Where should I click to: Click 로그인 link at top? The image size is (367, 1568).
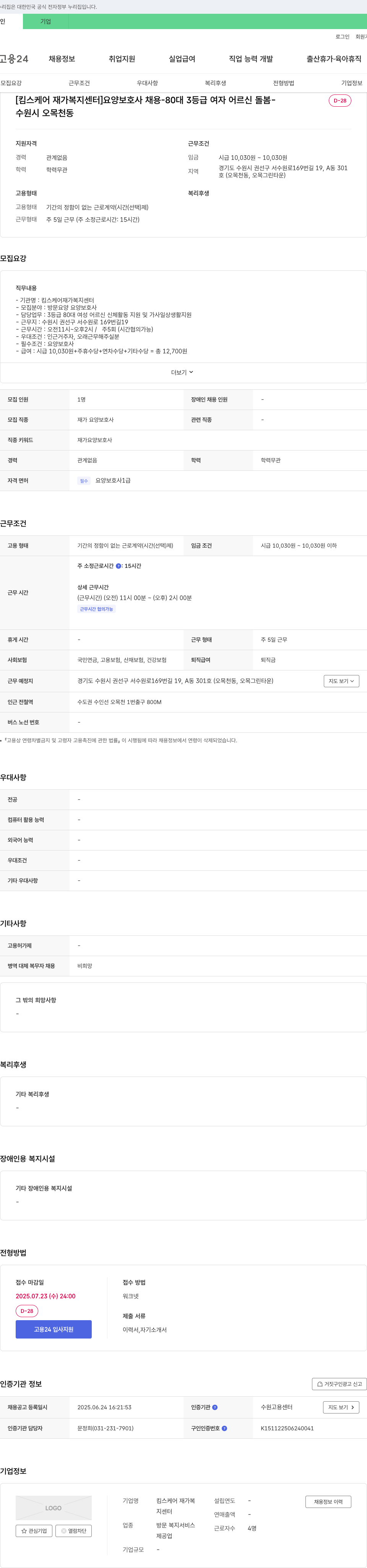click(342, 37)
